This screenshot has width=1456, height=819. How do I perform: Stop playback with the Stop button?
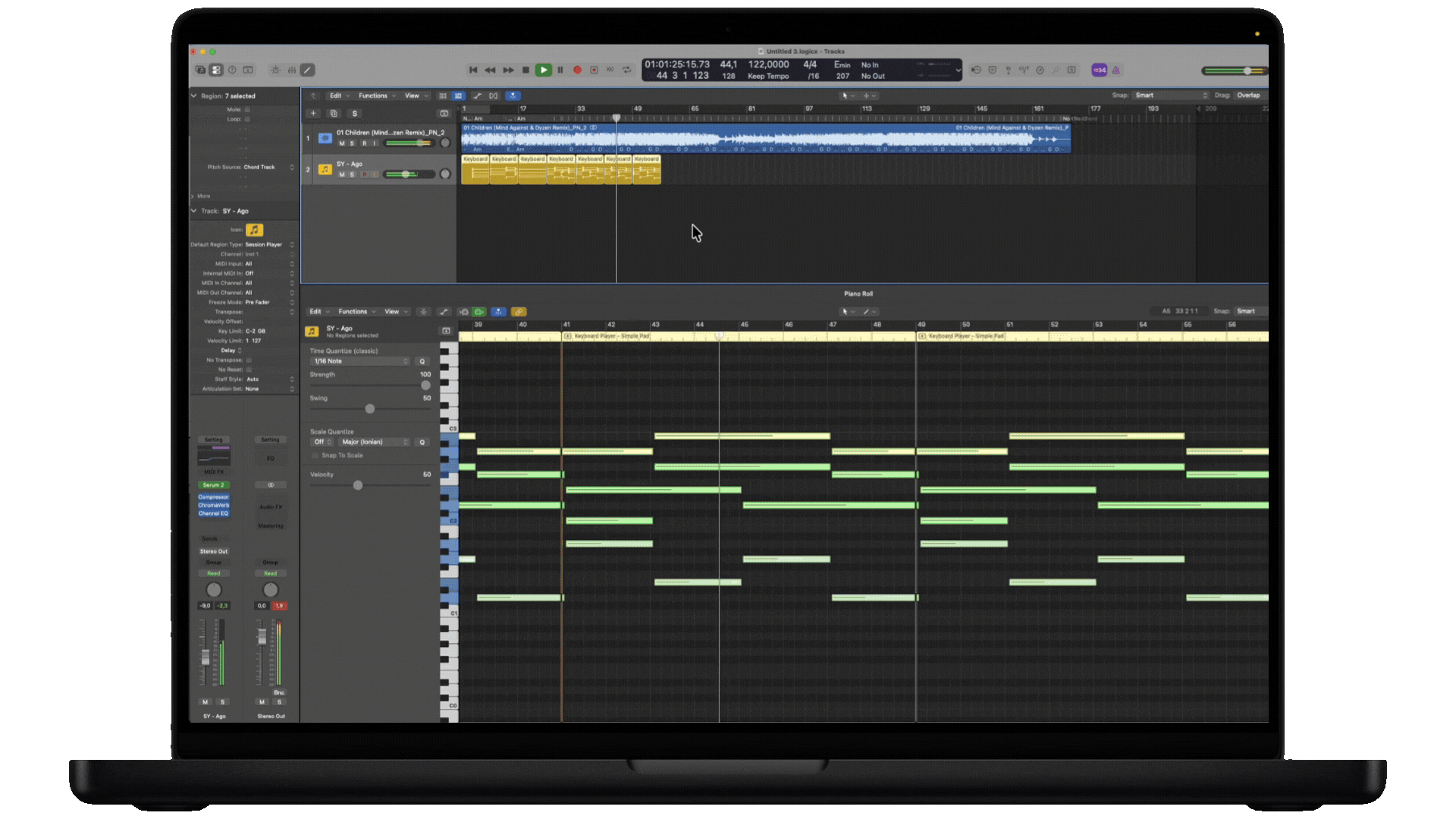pyautogui.click(x=526, y=70)
